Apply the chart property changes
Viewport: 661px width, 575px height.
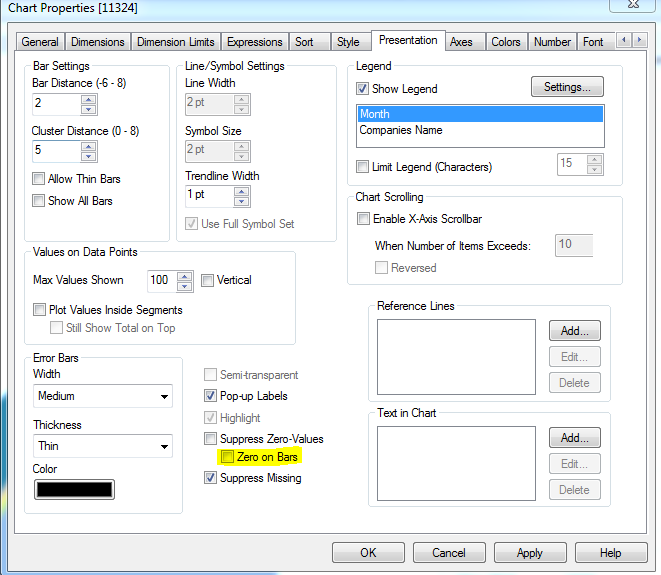530,553
